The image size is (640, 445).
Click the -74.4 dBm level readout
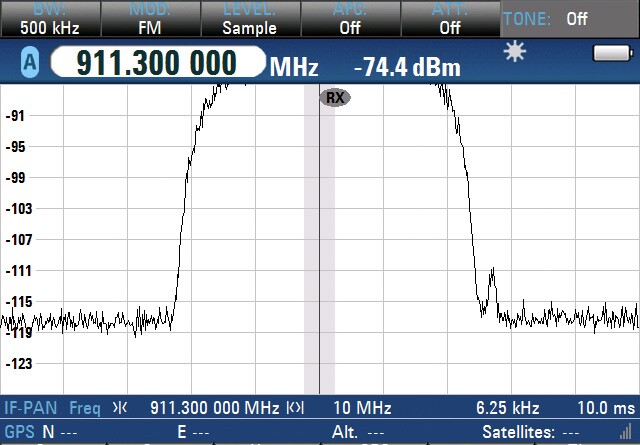point(407,67)
